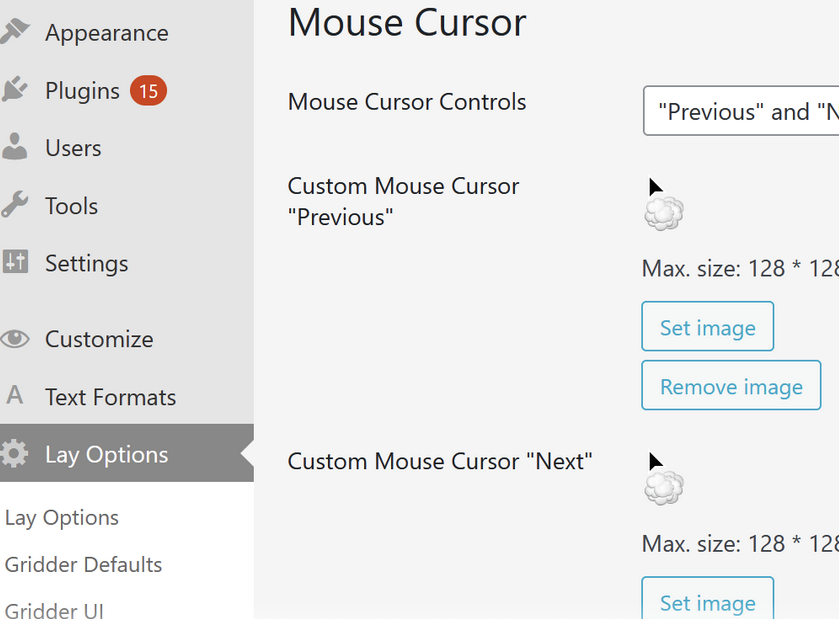839x619 pixels.
Task: Open the Appearance menu
Action: (106, 33)
